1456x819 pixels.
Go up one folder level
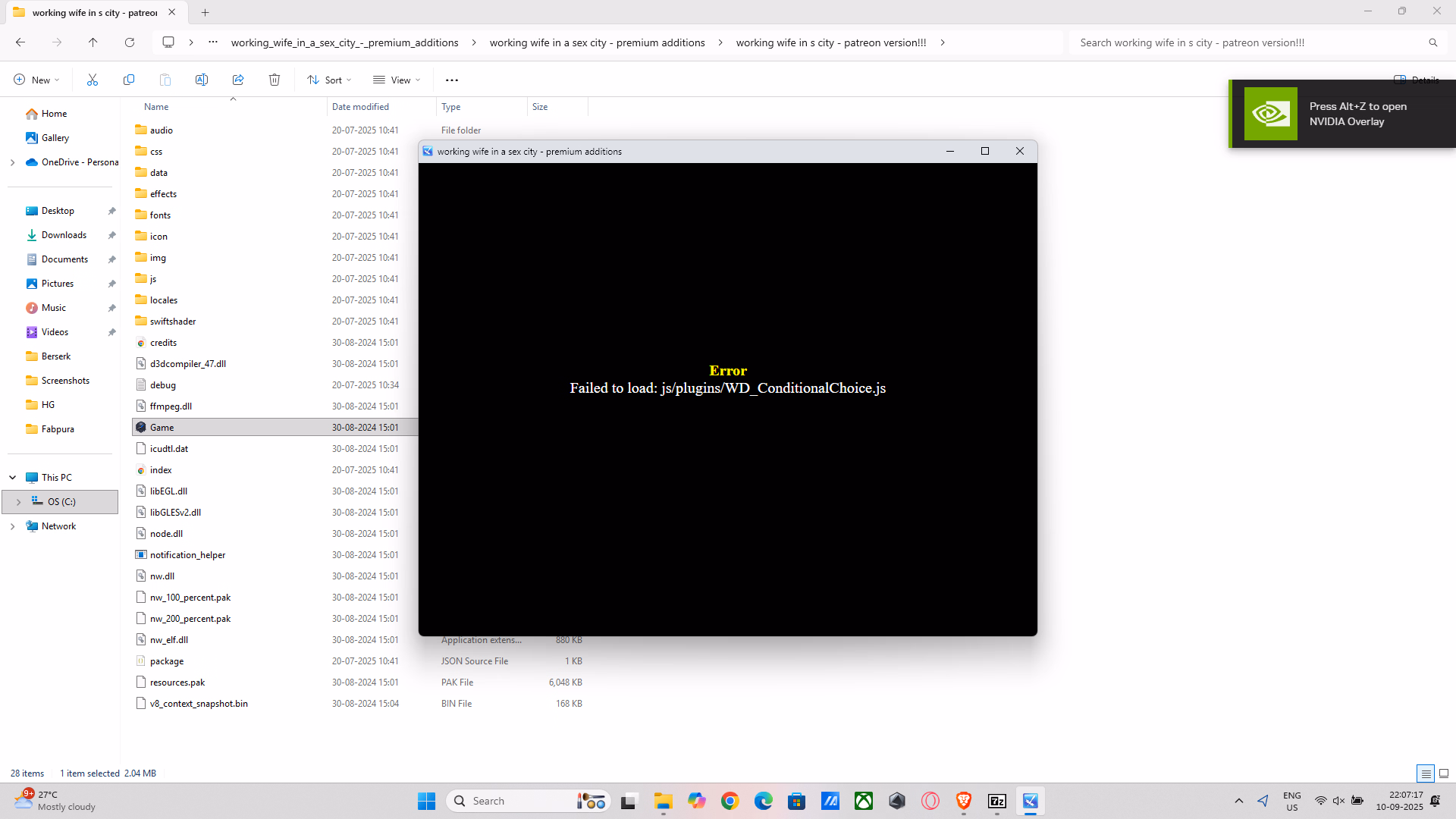pos(93,42)
